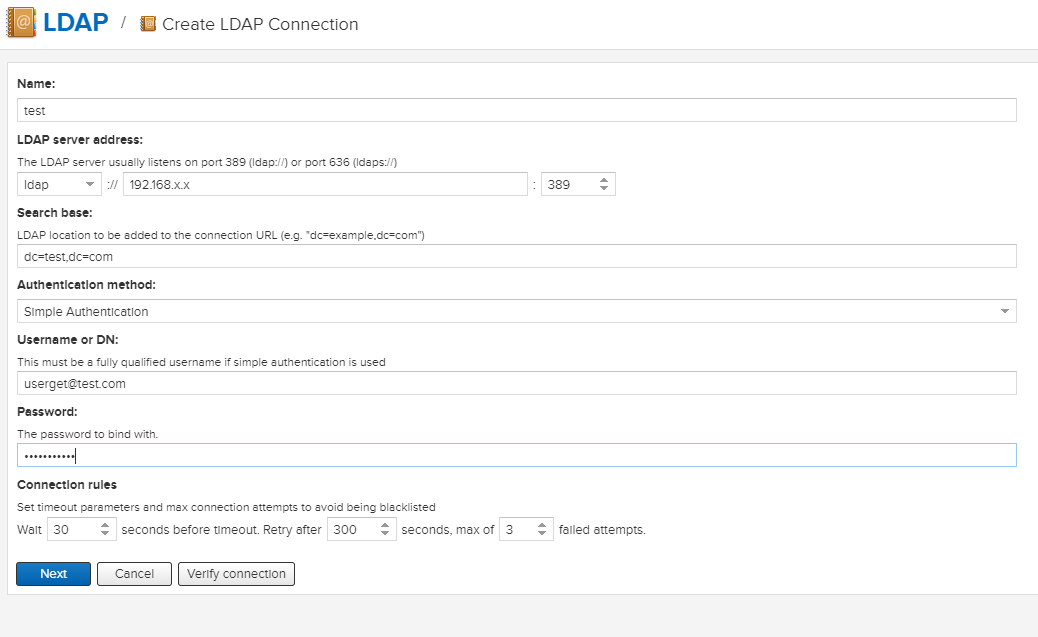The image size is (1038, 637).
Task: Increase the retry after 300 seconds stepper
Action: point(385,525)
